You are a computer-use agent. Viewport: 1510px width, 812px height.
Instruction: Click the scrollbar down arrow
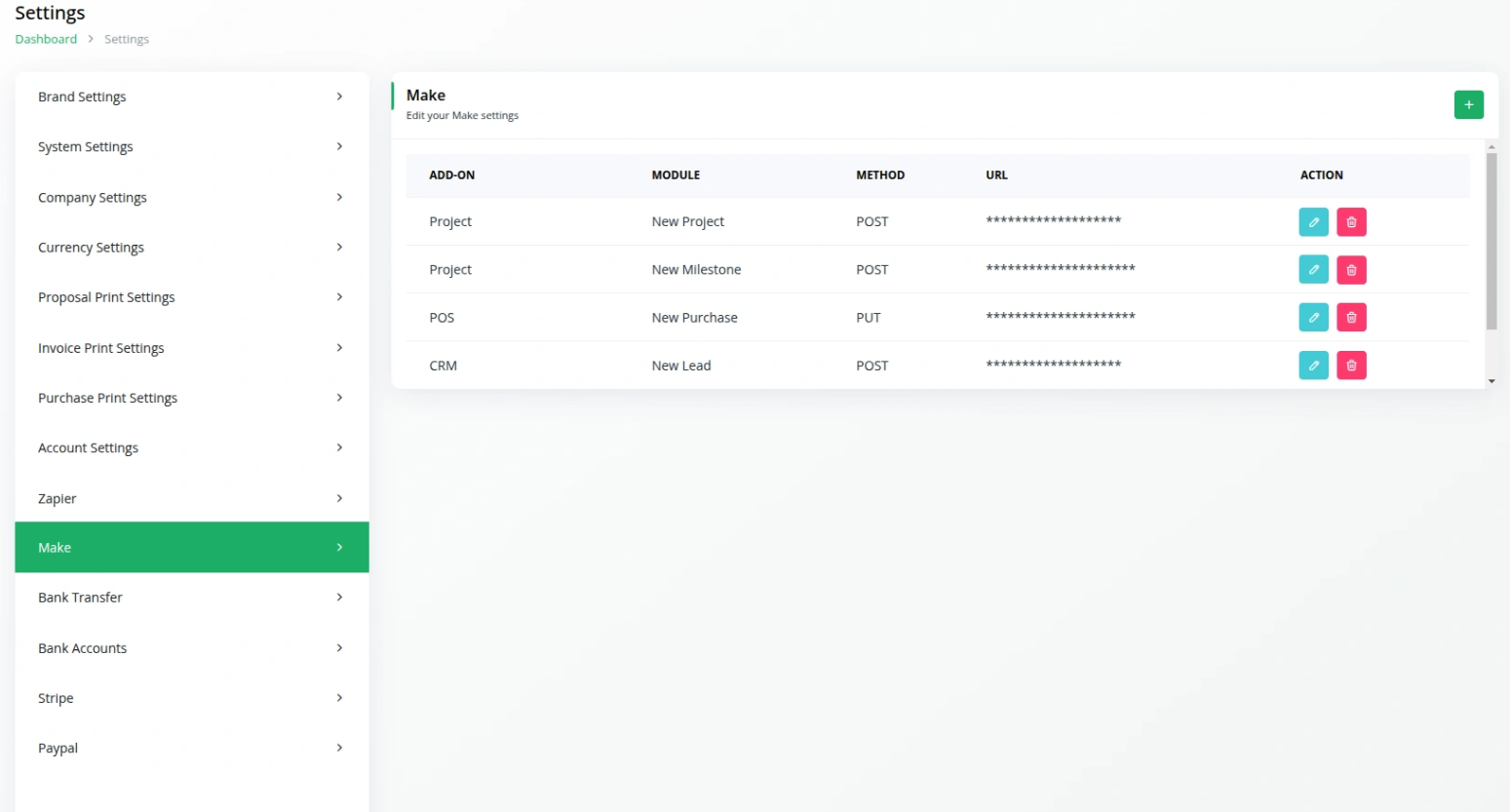(1491, 381)
